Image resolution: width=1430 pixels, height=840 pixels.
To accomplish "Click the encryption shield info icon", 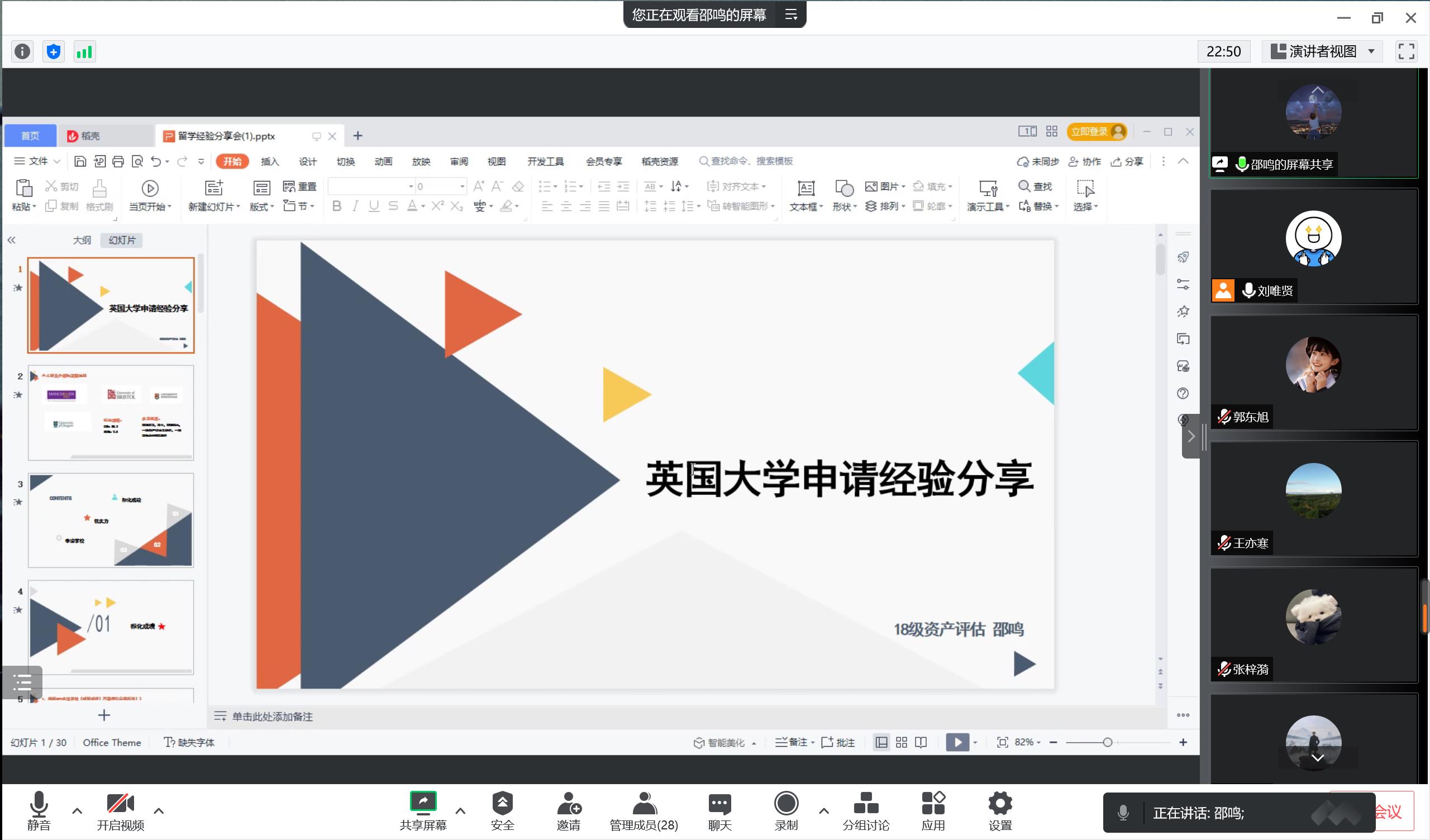I will [53, 51].
